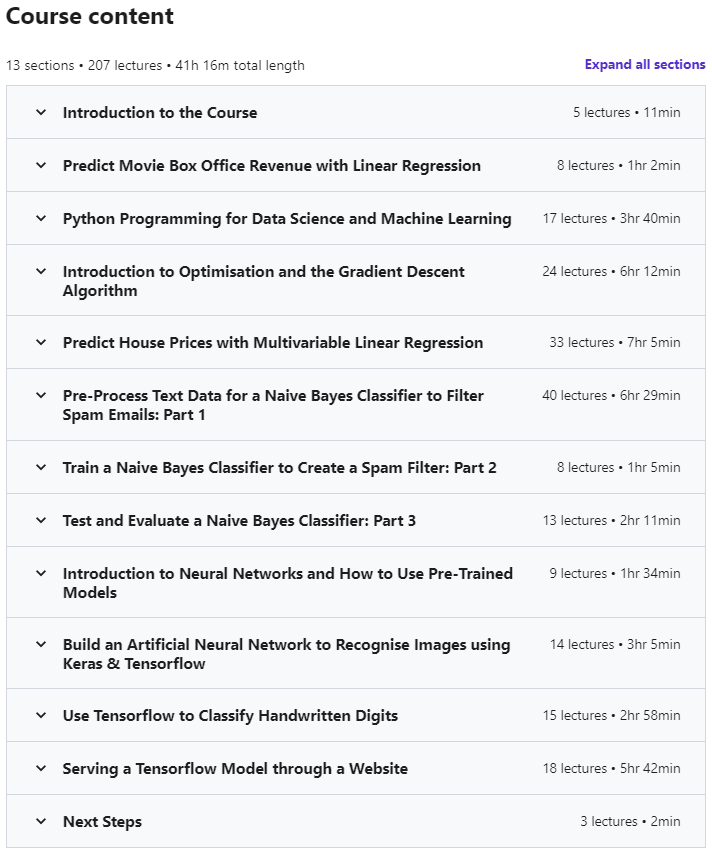Screen dimensions: 712x855
Task: Select Train a Naive Bayes Classifier section title
Action: pos(279,468)
